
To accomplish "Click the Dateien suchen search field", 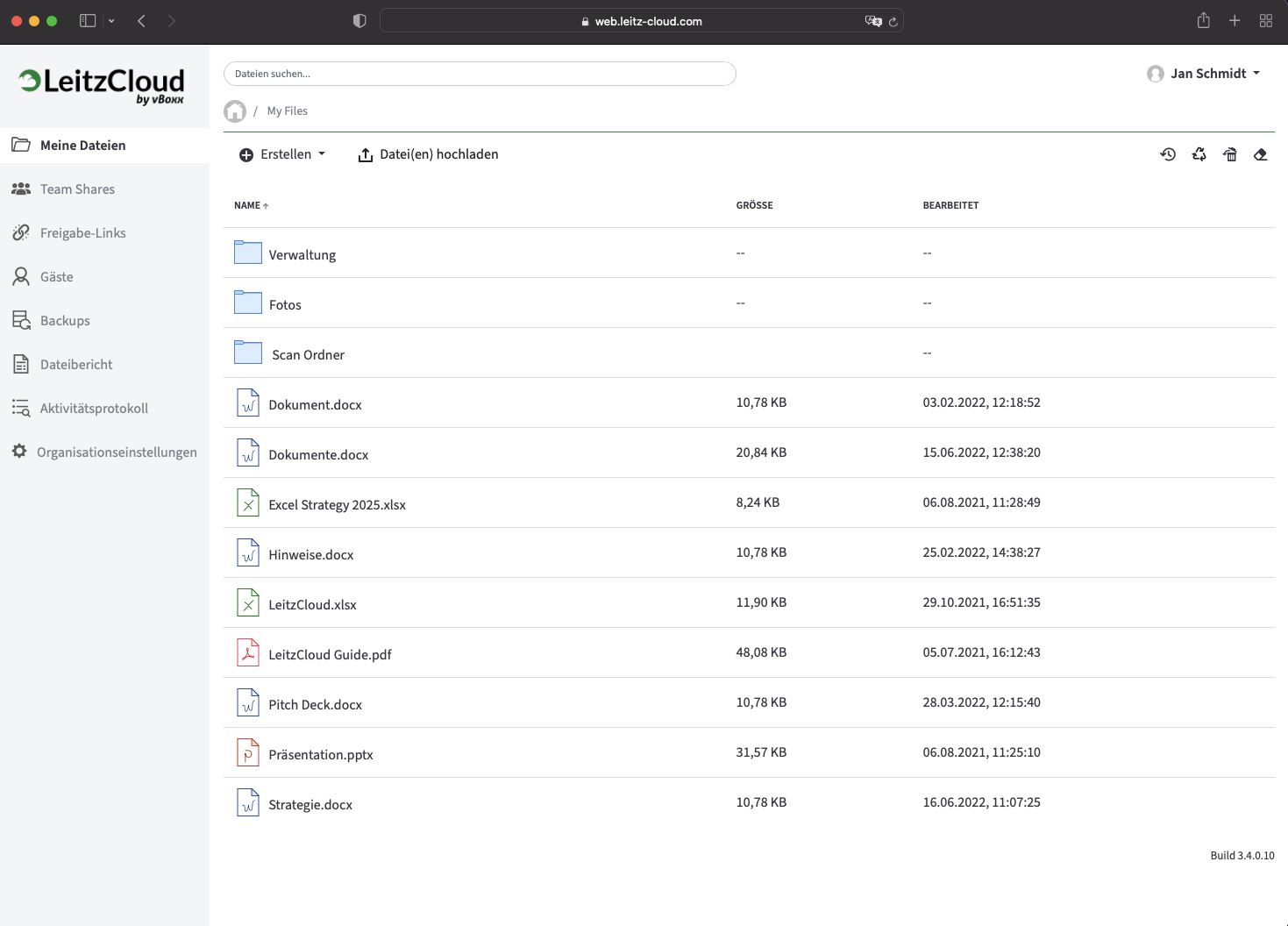I will coord(480,74).
